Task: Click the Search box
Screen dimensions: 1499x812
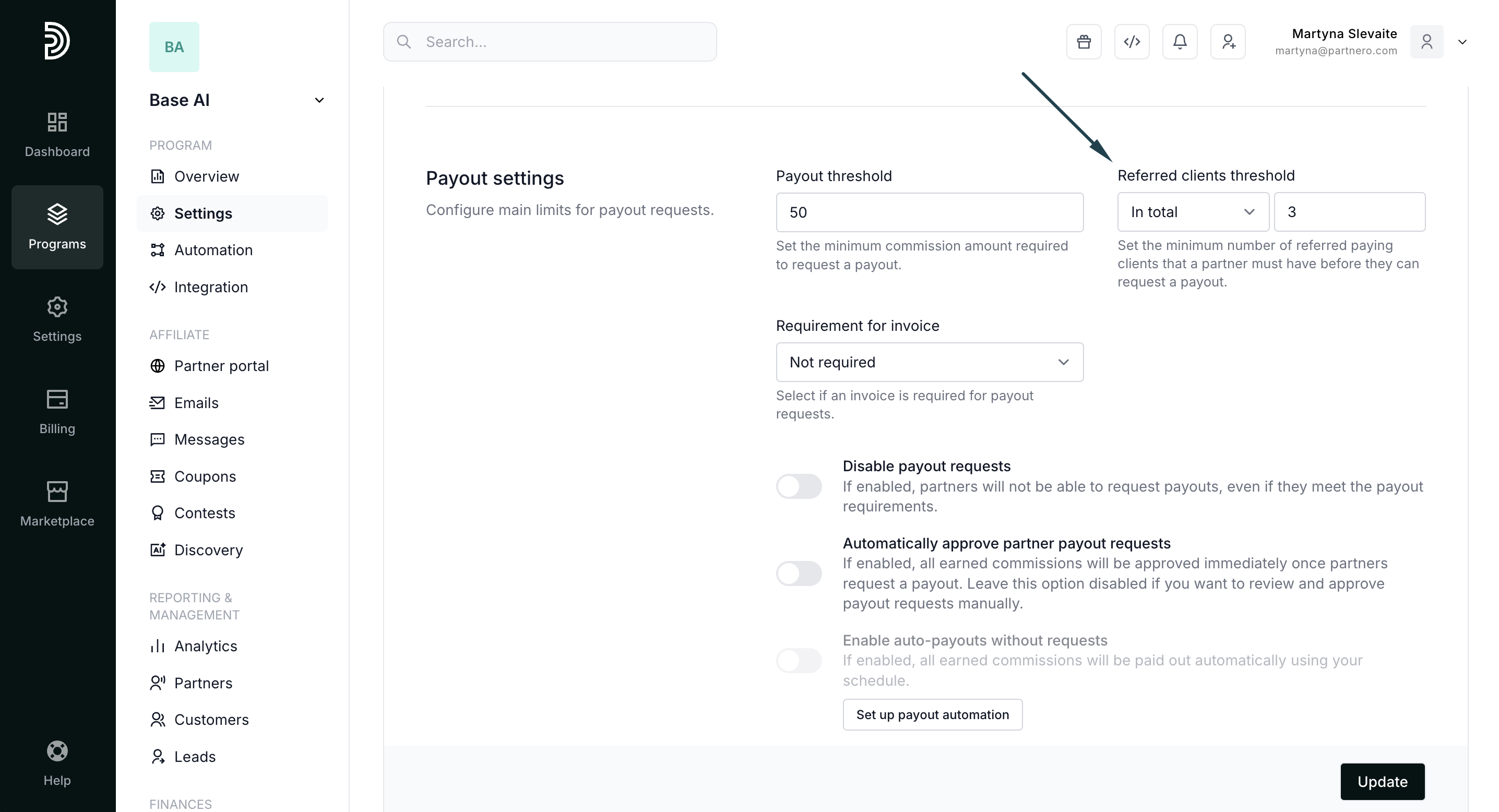Action: [550, 42]
